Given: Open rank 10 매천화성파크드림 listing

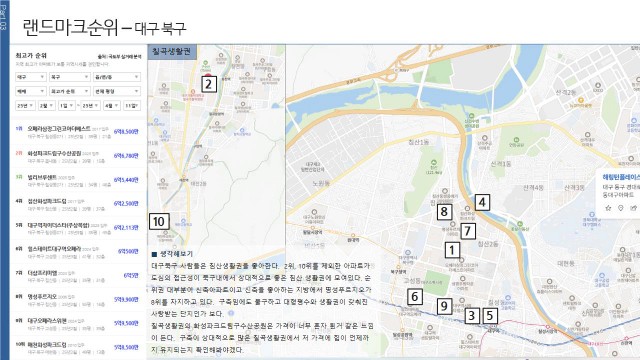Looking at the screenshot, I should pyautogui.click(x=78, y=348).
